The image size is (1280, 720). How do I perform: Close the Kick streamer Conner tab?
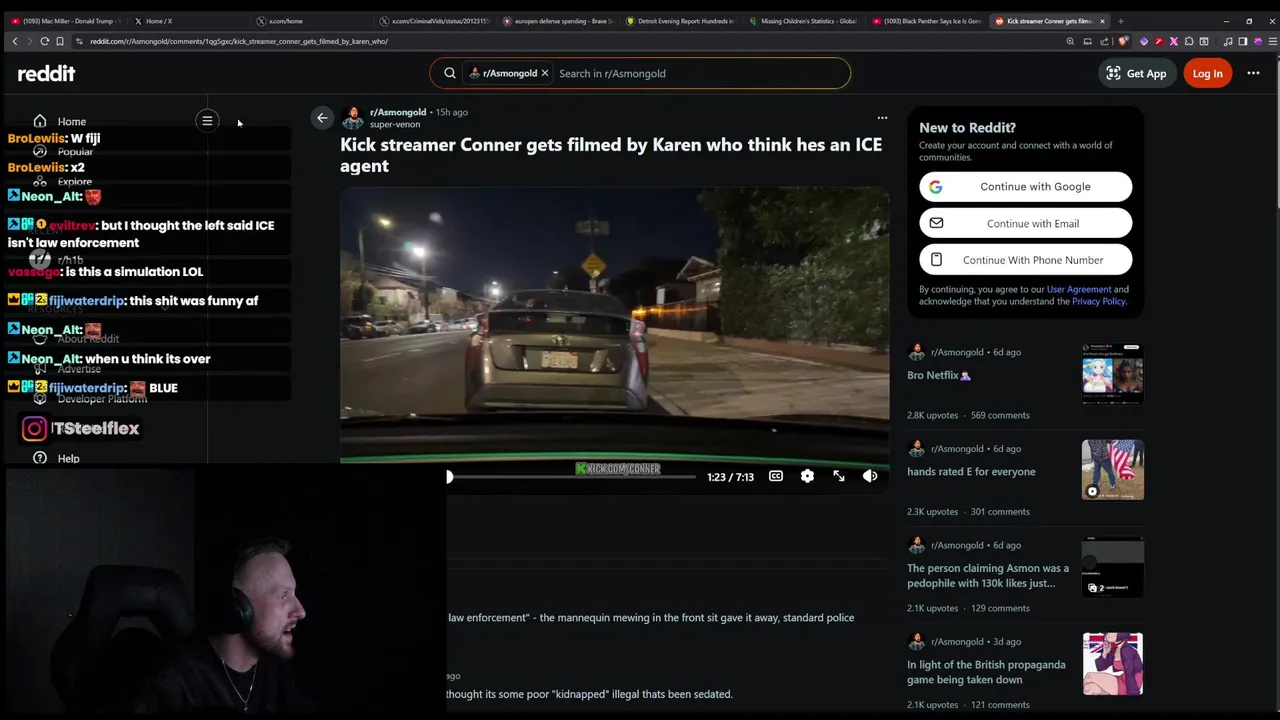click(x=1103, y=21)
